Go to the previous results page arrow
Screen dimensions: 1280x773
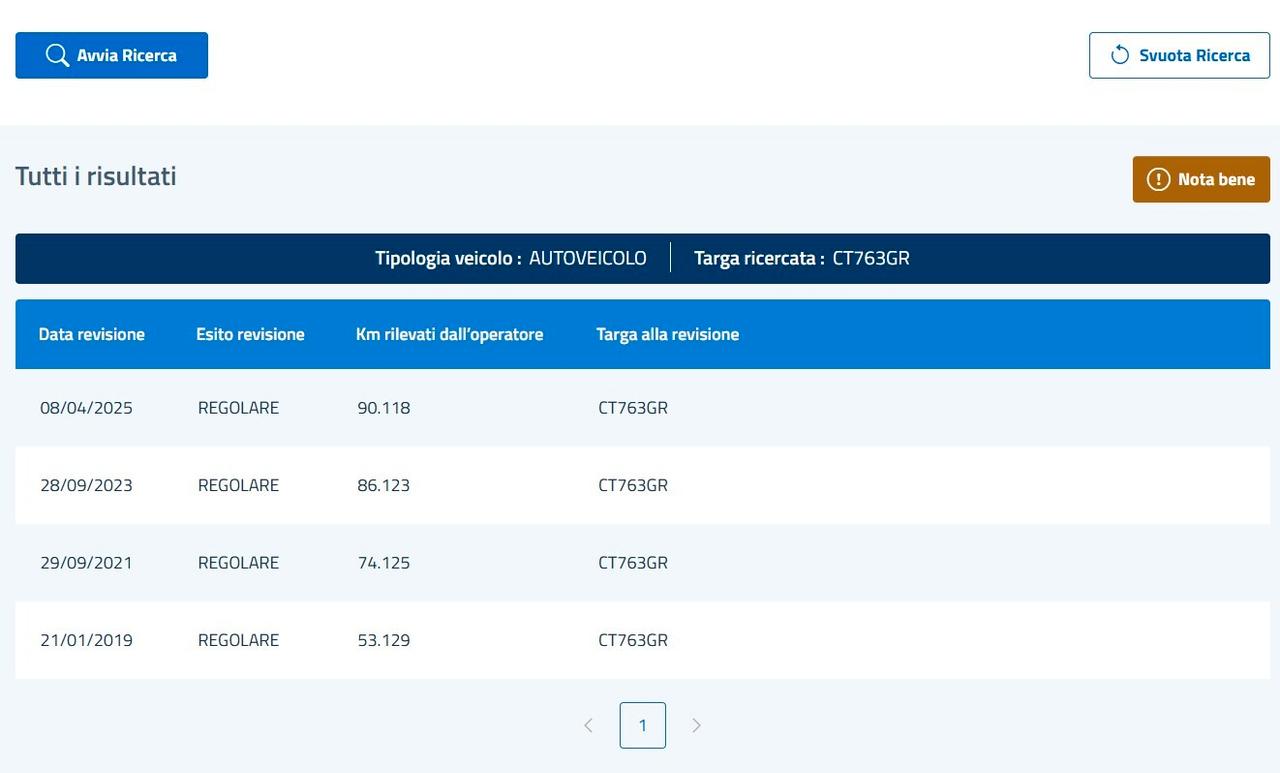point(588,725)
